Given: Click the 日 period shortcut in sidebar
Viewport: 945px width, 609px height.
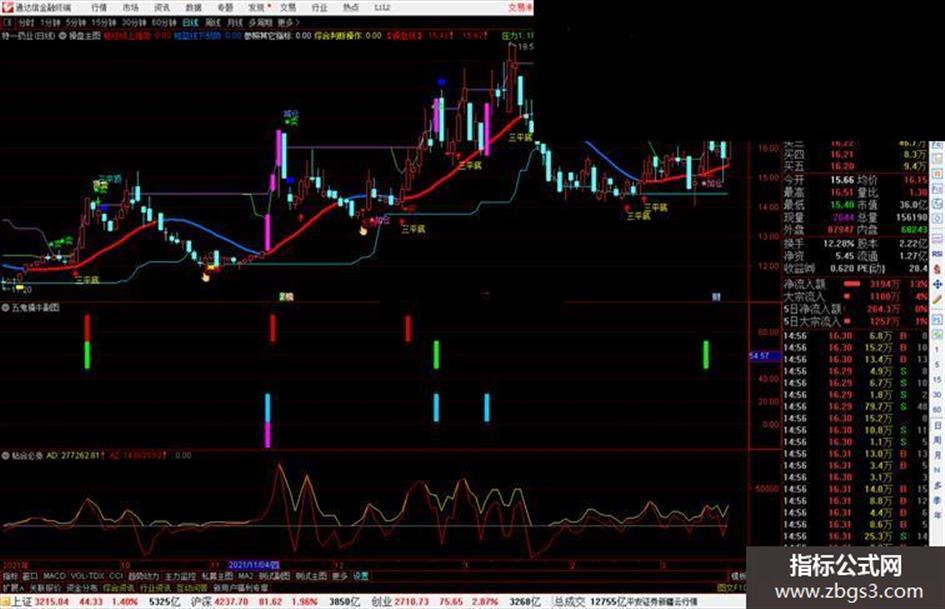Looking at the screenshot, I should click(937, 426).
